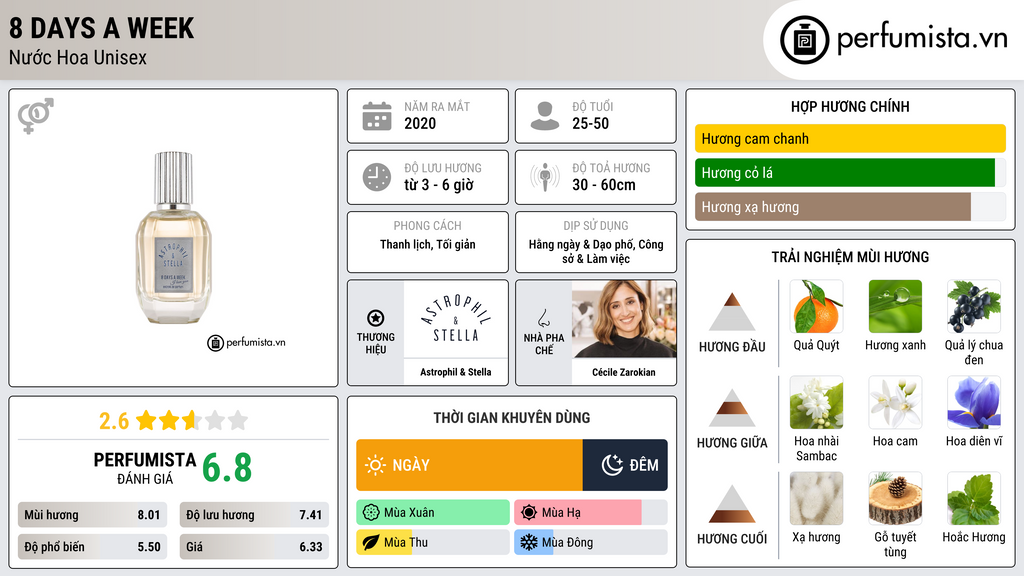Open the Quả lý chua đen note image
Image resolution: width=1024 pixels, height=576 pixels.
[x=974, y=306]
